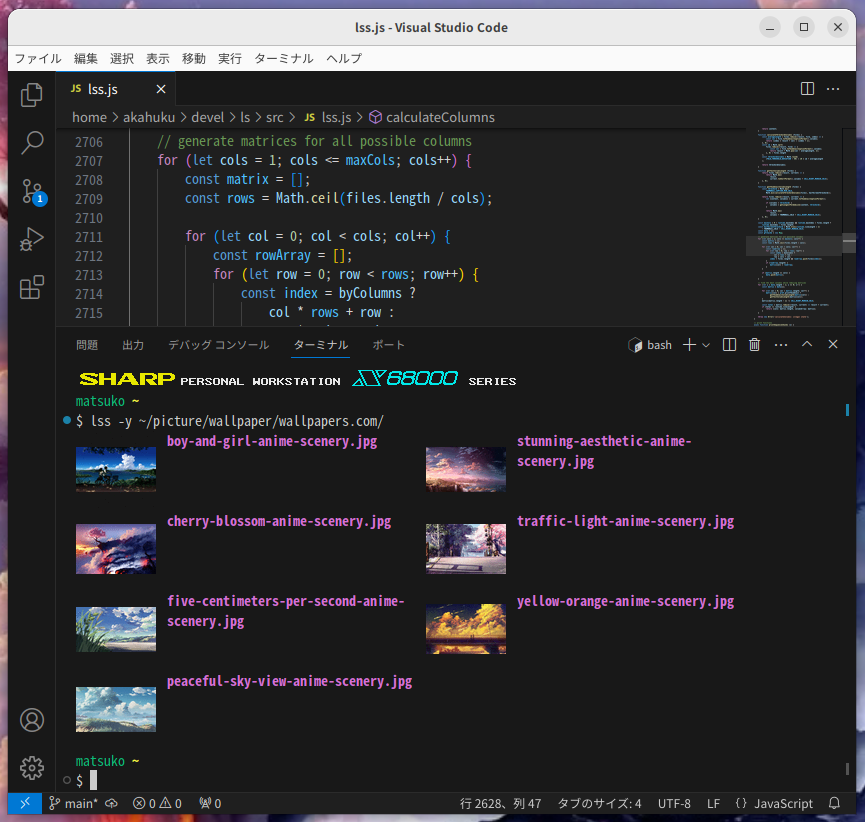Create a new terminal with plus icon
Screen dimensions: 865x822
pyautogui.click(x=689, y=345)
